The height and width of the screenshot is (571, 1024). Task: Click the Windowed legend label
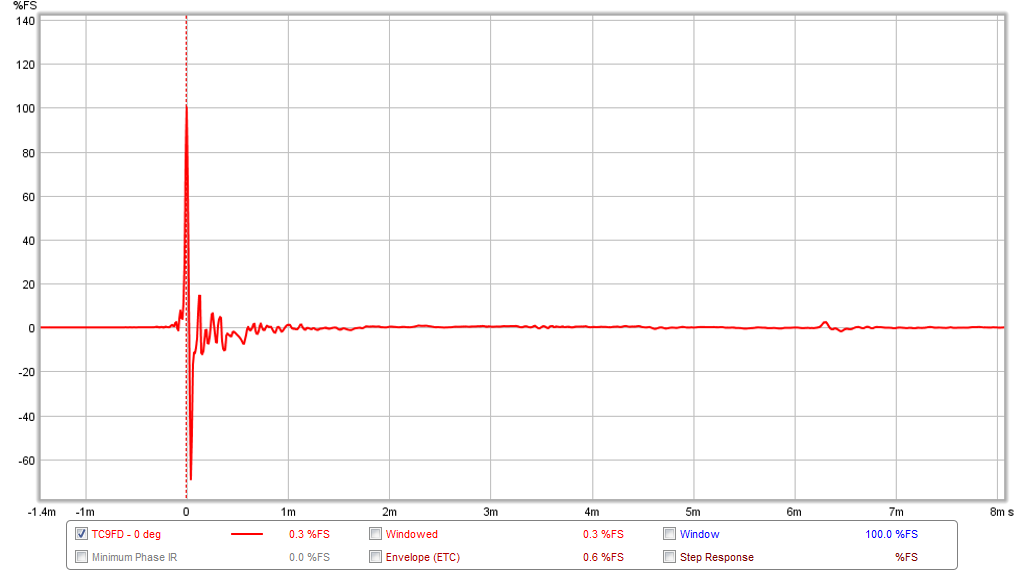pos(411,534)
